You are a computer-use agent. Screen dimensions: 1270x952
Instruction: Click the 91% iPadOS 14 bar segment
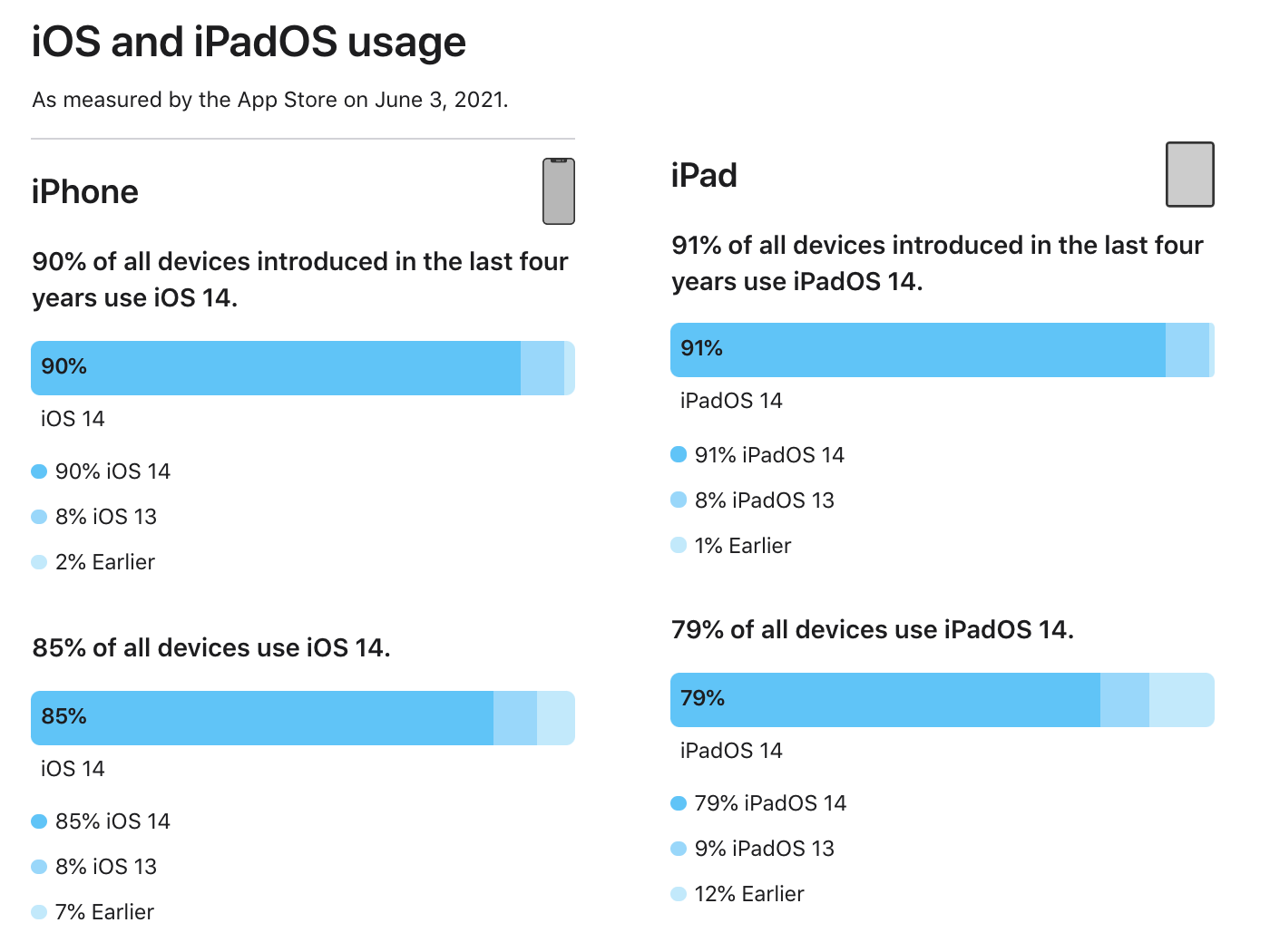coord(917,350)
